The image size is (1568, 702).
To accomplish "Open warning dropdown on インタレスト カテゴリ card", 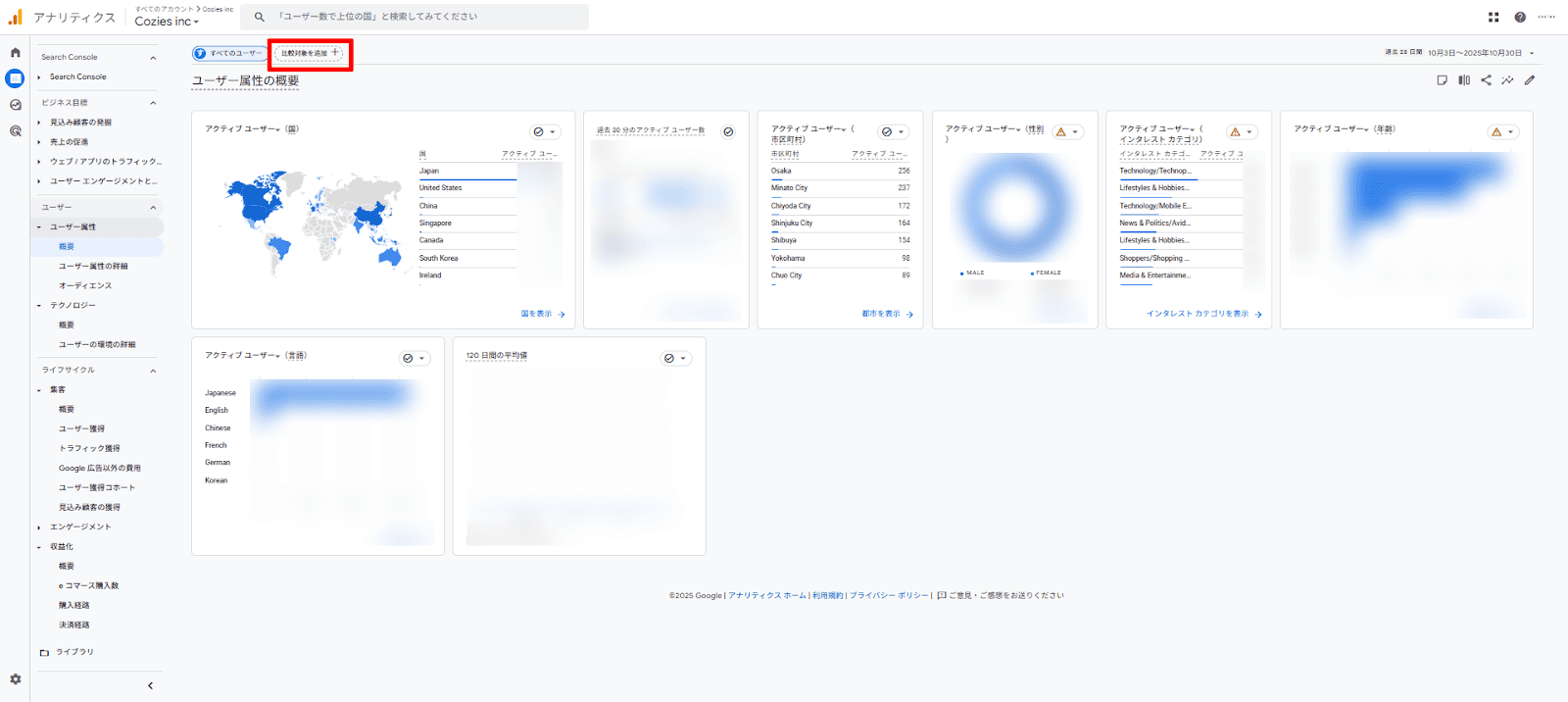I will point(1242,131).
